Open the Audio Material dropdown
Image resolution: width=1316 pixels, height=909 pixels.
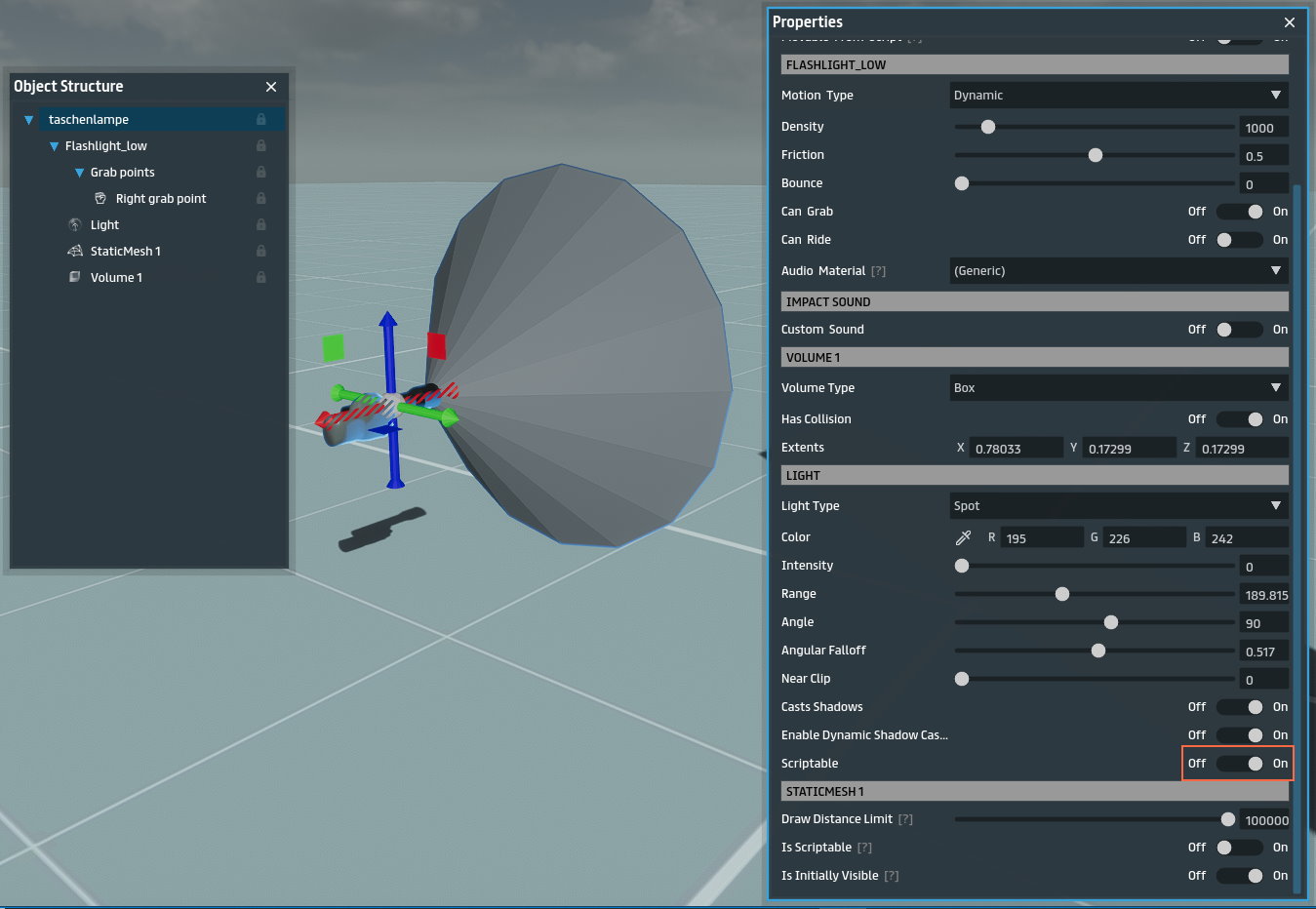[x=1119, y=271]
